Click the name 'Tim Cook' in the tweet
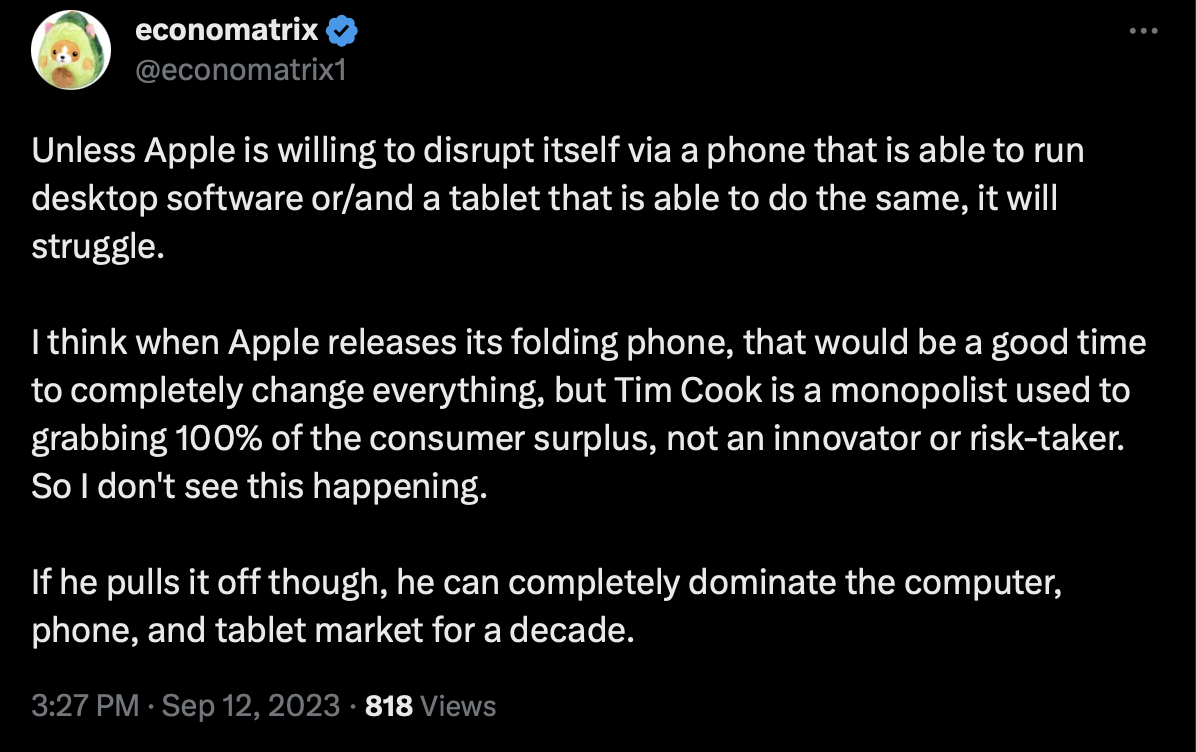 pyautogui.click(x=688, y=390)
